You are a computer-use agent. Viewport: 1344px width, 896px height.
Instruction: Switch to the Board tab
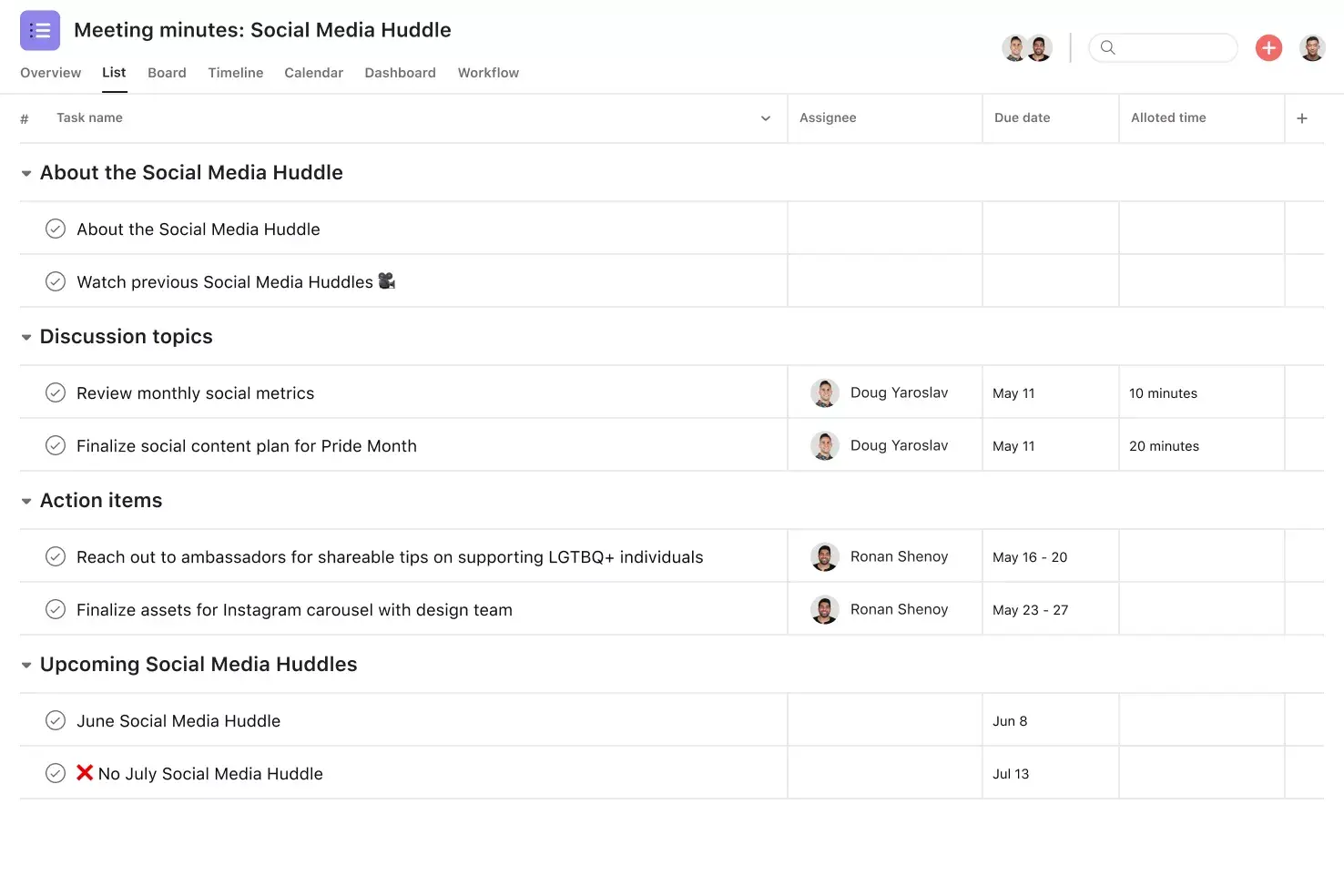(x=167, y=73)
